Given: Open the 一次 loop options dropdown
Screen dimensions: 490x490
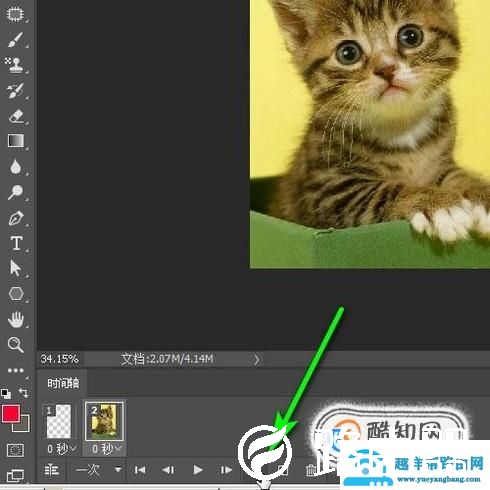Looking at the screenshot, I should pos(98,470).
